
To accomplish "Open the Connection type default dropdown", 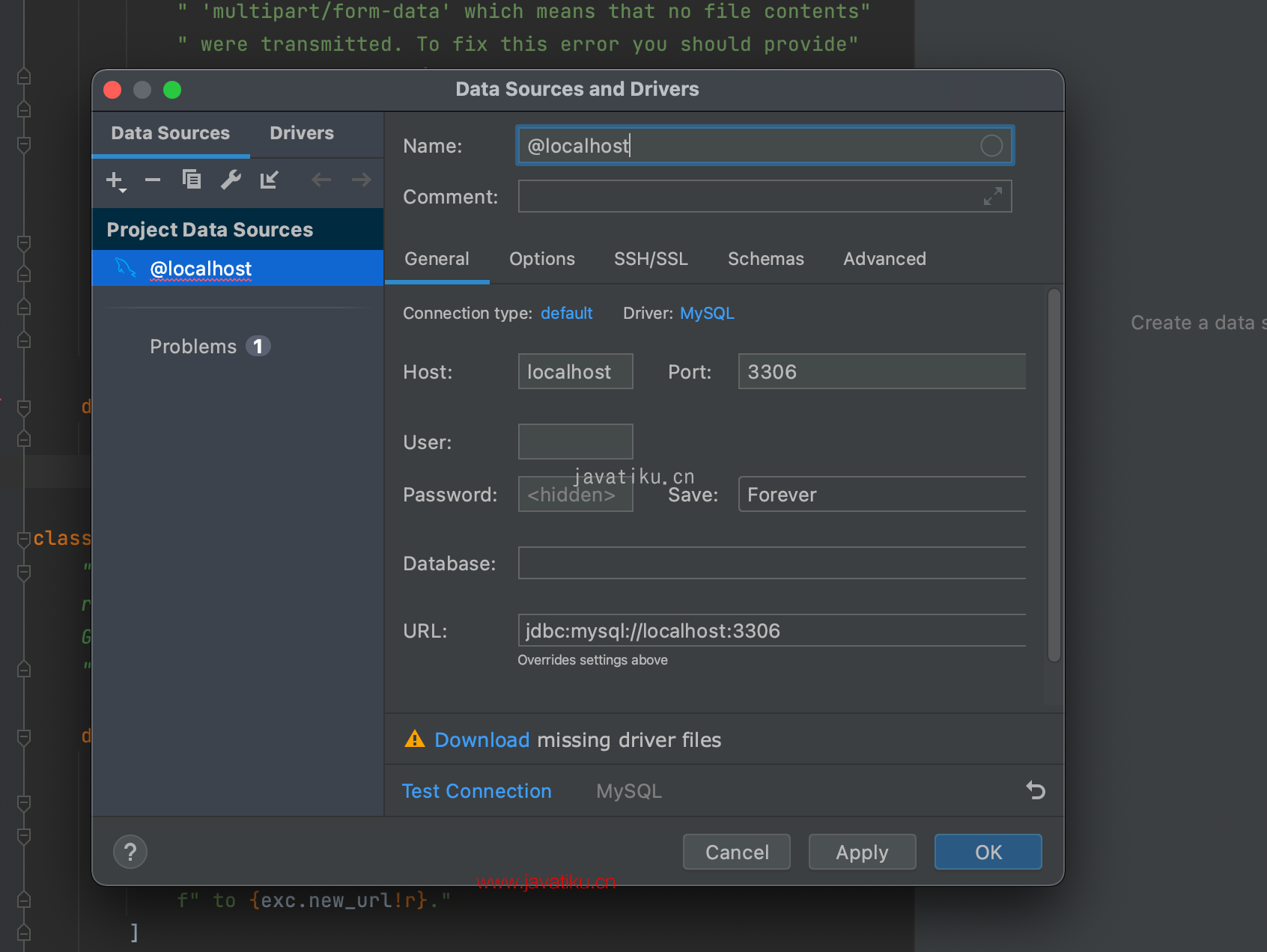I will point(566,313).
